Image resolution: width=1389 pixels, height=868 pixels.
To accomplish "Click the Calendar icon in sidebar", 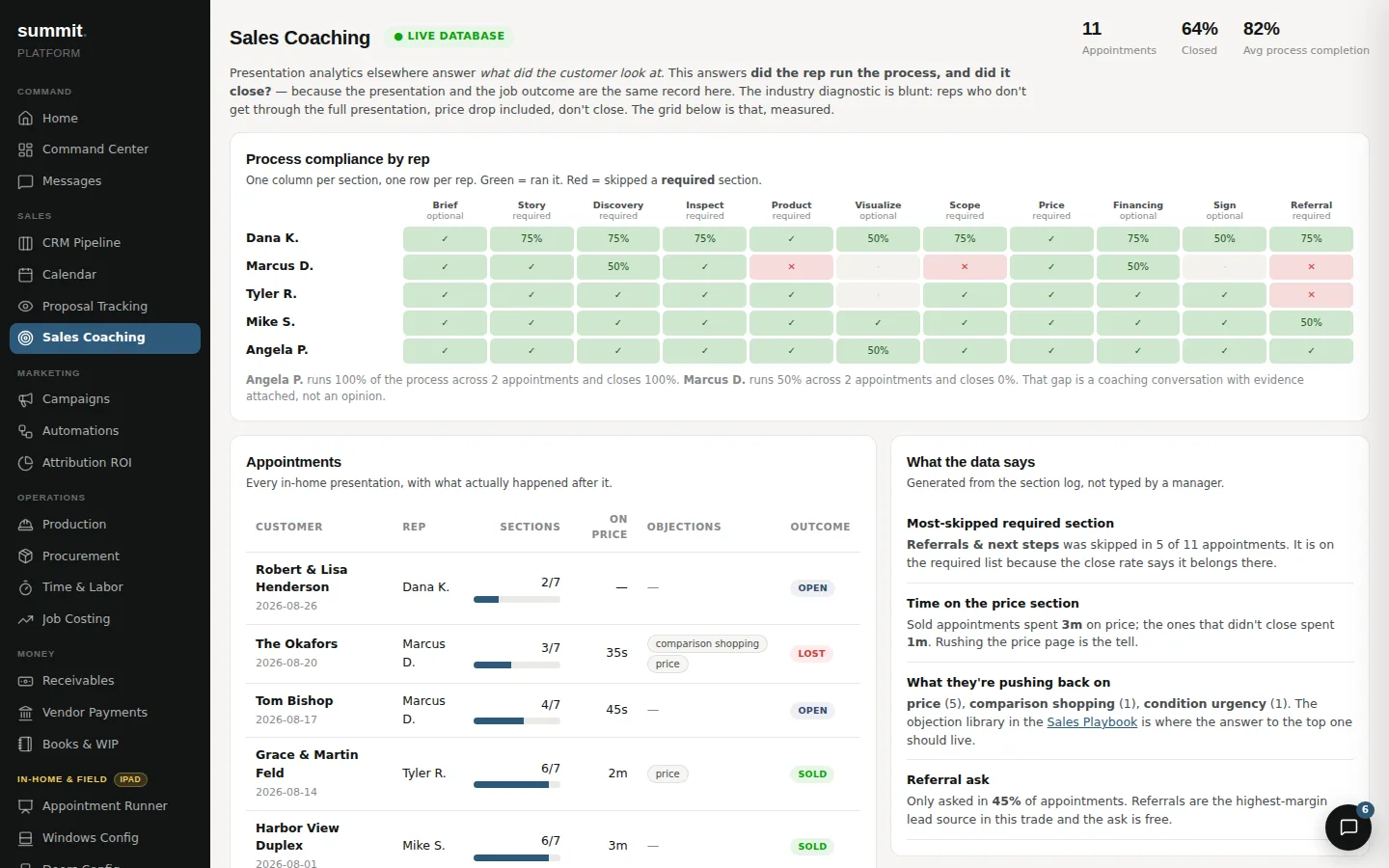I will coord(26,275).
